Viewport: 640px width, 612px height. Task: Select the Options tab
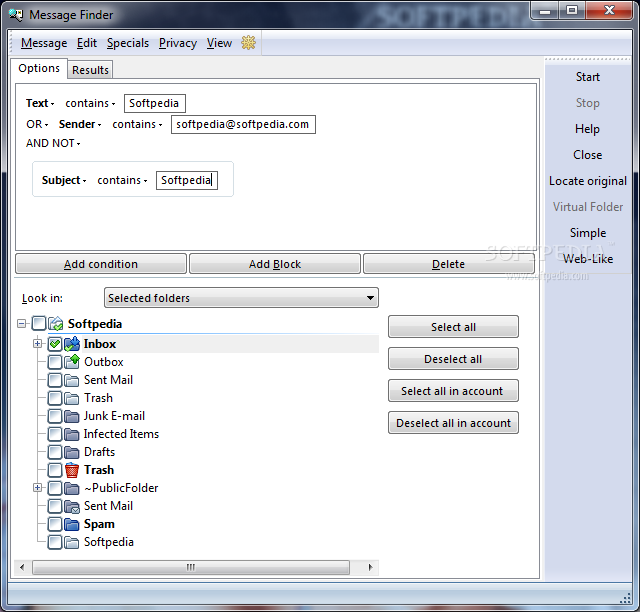click(39, 68)
